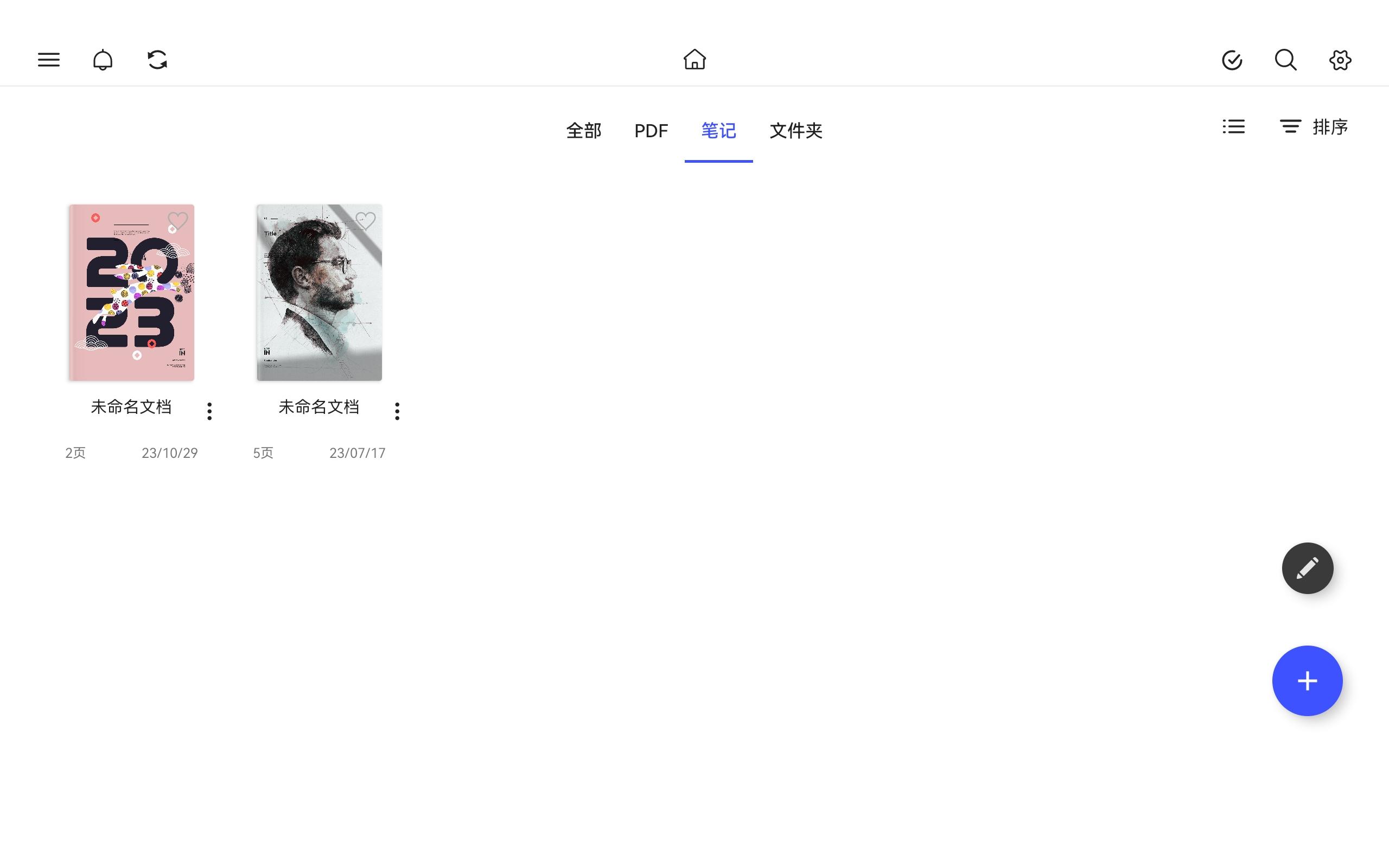Switch to the PDF tab
The width and height of the screenshot is (1389, 868).
(x=651, y=131)
